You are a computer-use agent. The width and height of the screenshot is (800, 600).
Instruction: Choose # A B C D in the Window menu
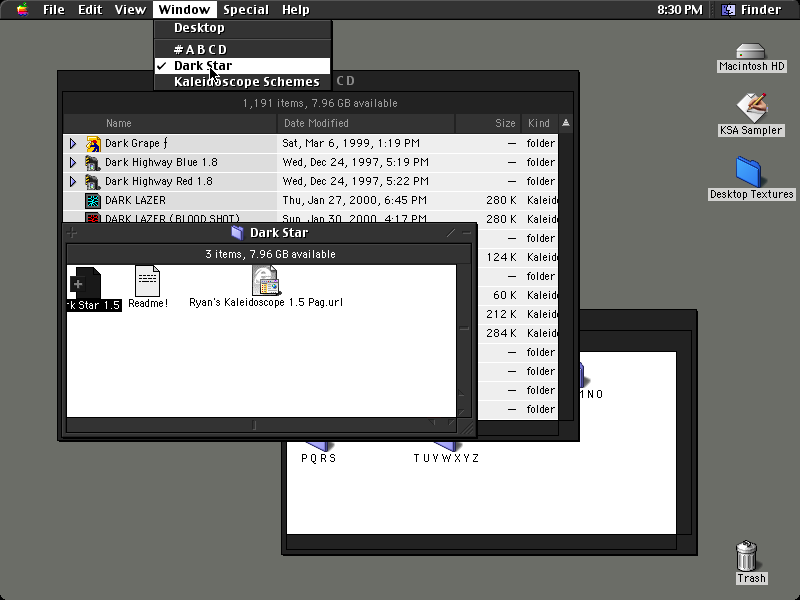coord(243,49)
